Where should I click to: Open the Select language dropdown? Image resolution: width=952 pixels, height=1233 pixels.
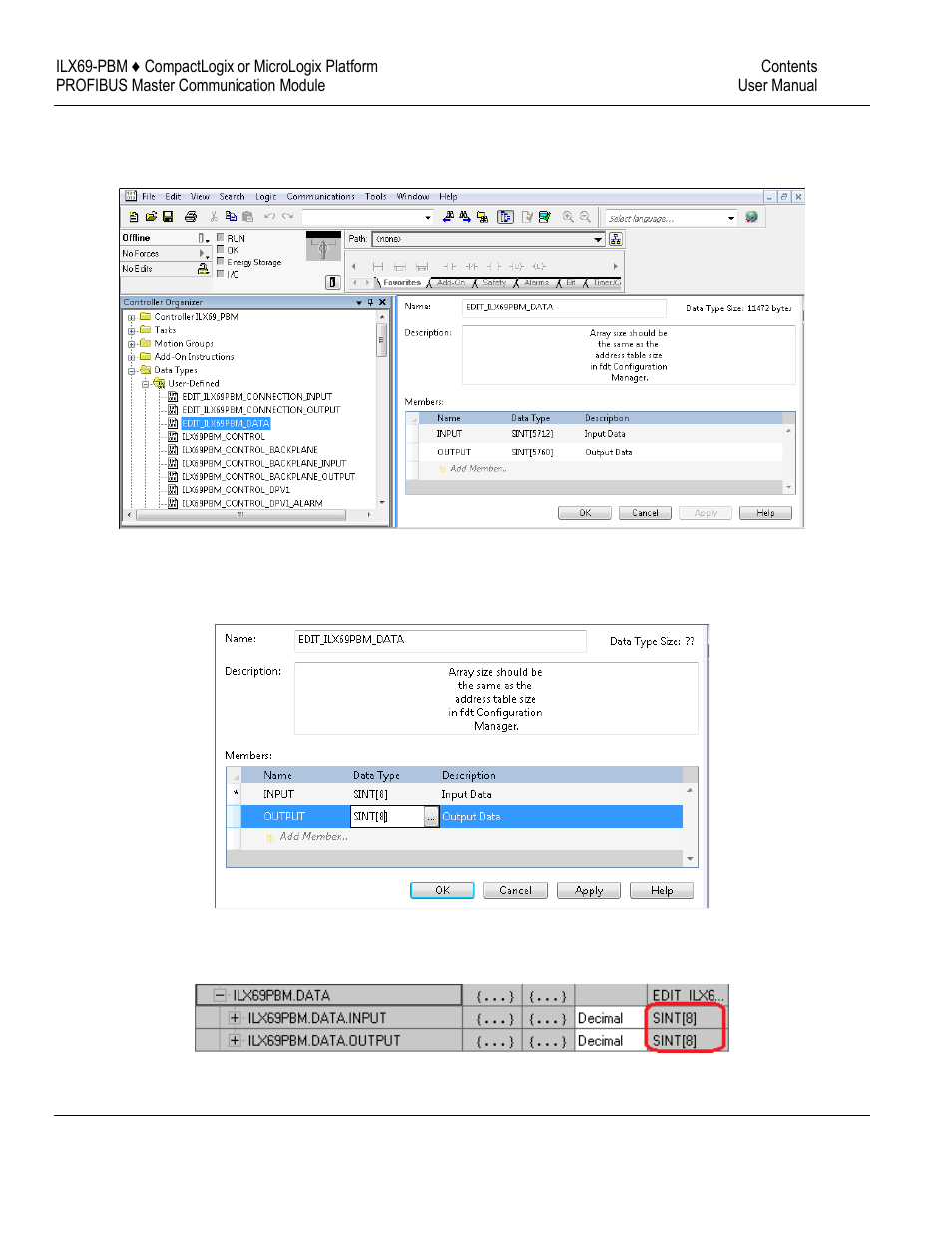click(x=730, y=218)
